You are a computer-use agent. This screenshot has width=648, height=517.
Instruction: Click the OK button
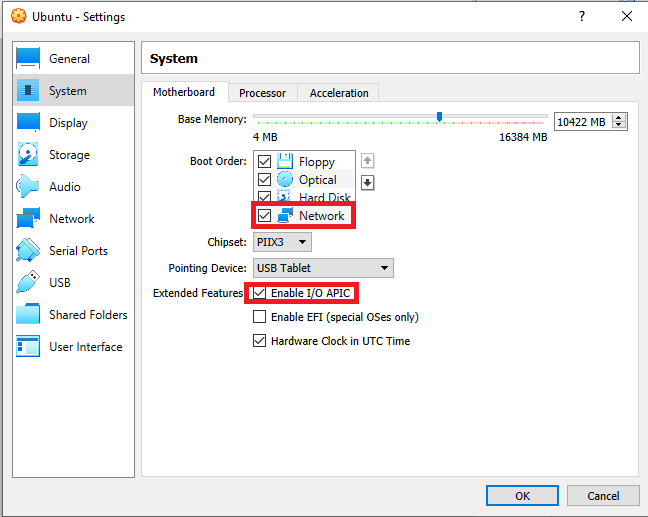coord(522,496)
